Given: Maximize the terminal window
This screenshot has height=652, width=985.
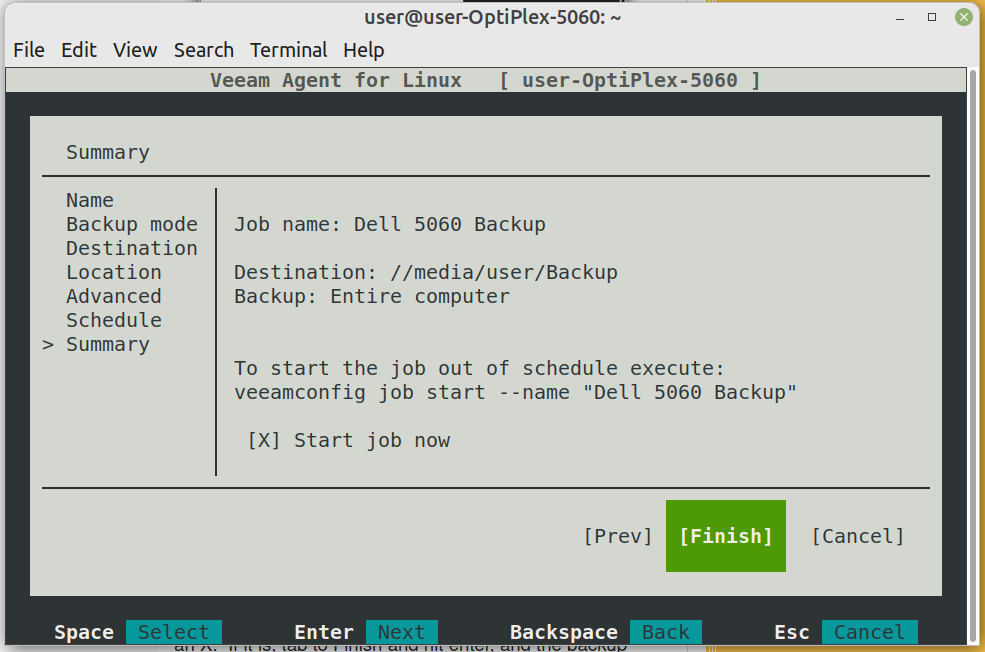Looking at the screenshot, I should click(932, 17).
